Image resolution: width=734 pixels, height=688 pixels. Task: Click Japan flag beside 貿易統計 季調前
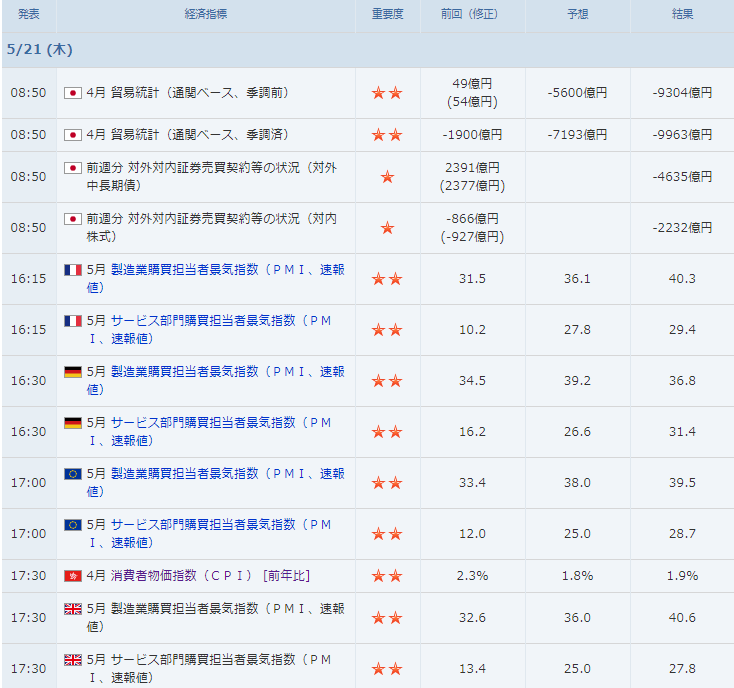click(73, 93)
